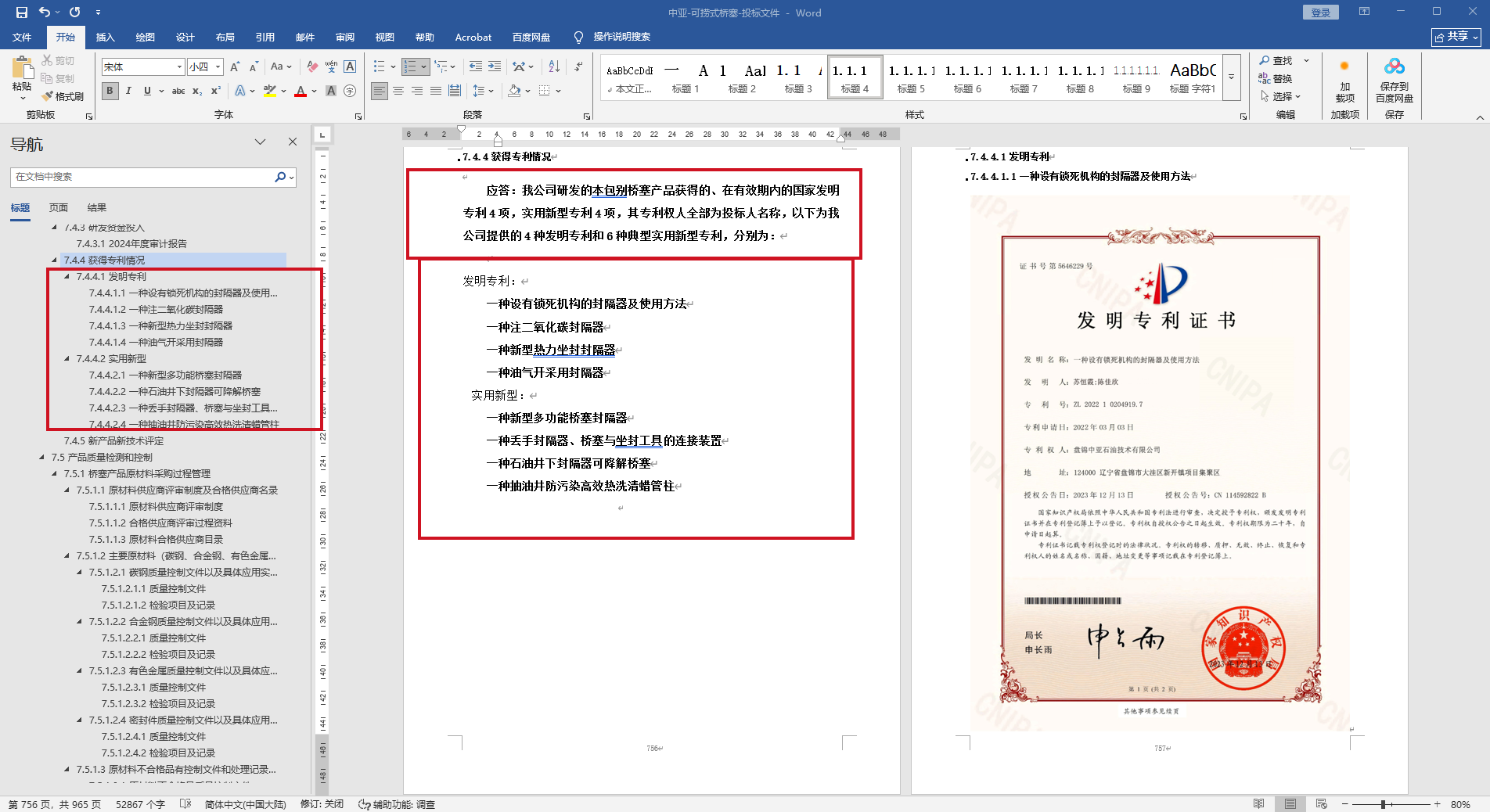Toggle bold formatting
Viewport: 1490px width, 812px height.
click(110, 91)
